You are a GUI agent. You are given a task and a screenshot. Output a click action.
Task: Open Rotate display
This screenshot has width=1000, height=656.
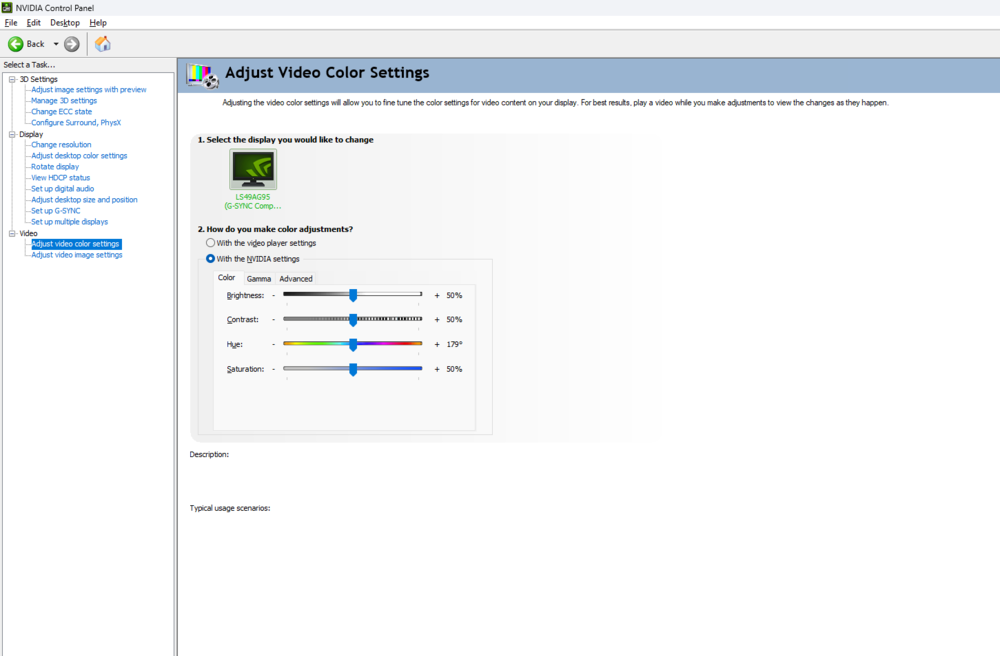pos(55,167)
